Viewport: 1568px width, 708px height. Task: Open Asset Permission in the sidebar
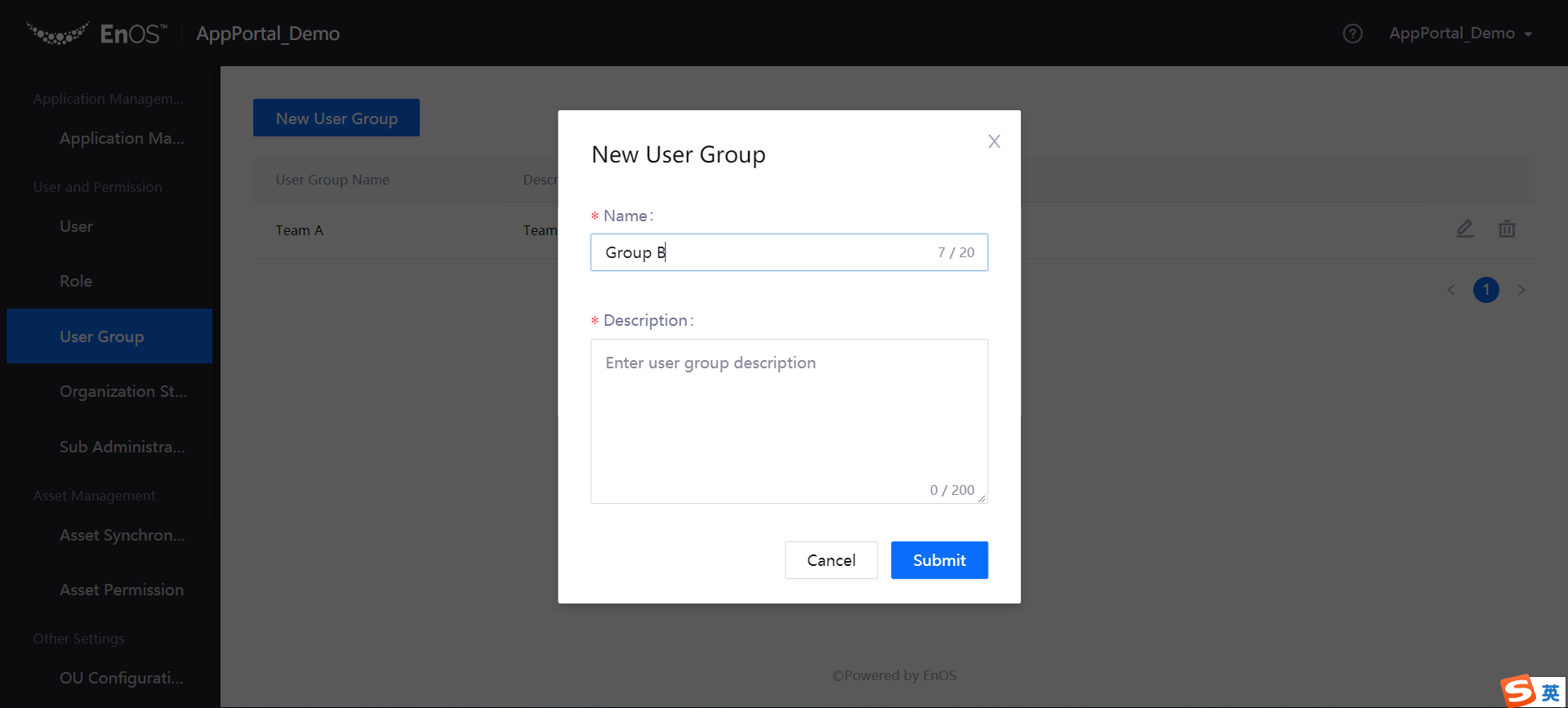tap(122, 590)
